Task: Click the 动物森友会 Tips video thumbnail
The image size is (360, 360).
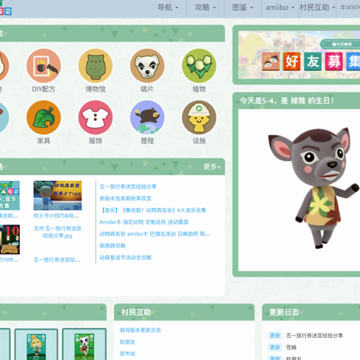Action: 58,195
